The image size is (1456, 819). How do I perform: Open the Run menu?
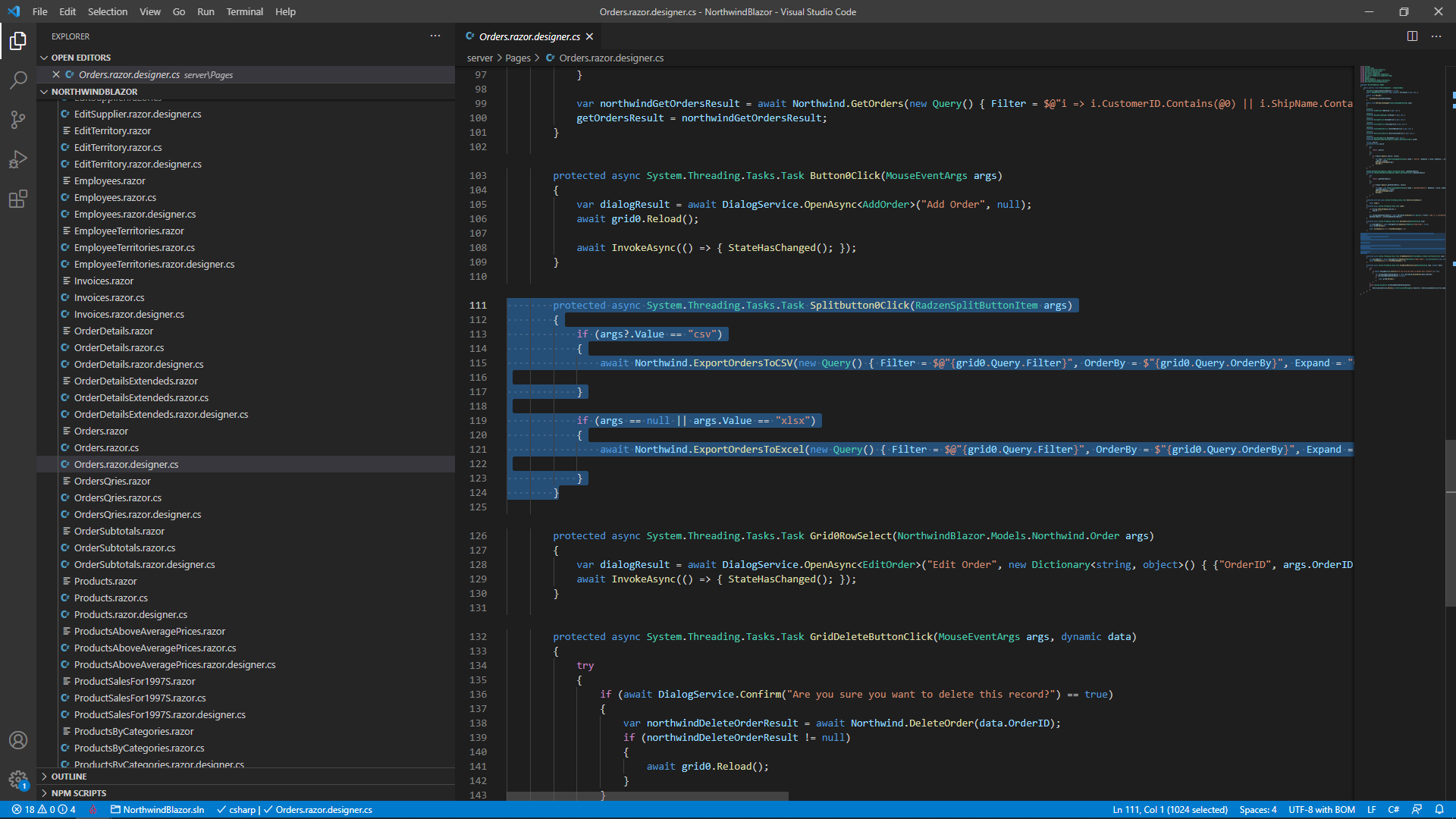[206, 11]
